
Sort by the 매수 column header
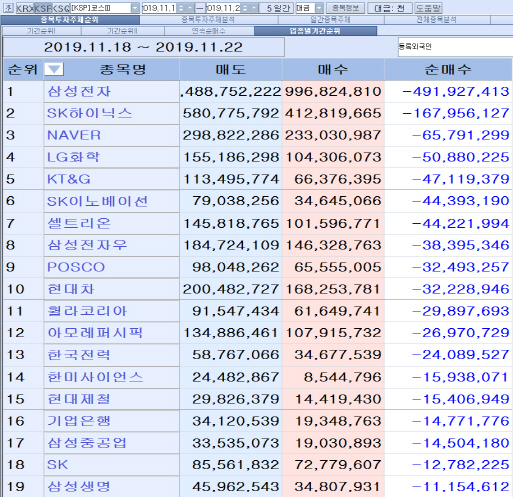tap(333, 70)
